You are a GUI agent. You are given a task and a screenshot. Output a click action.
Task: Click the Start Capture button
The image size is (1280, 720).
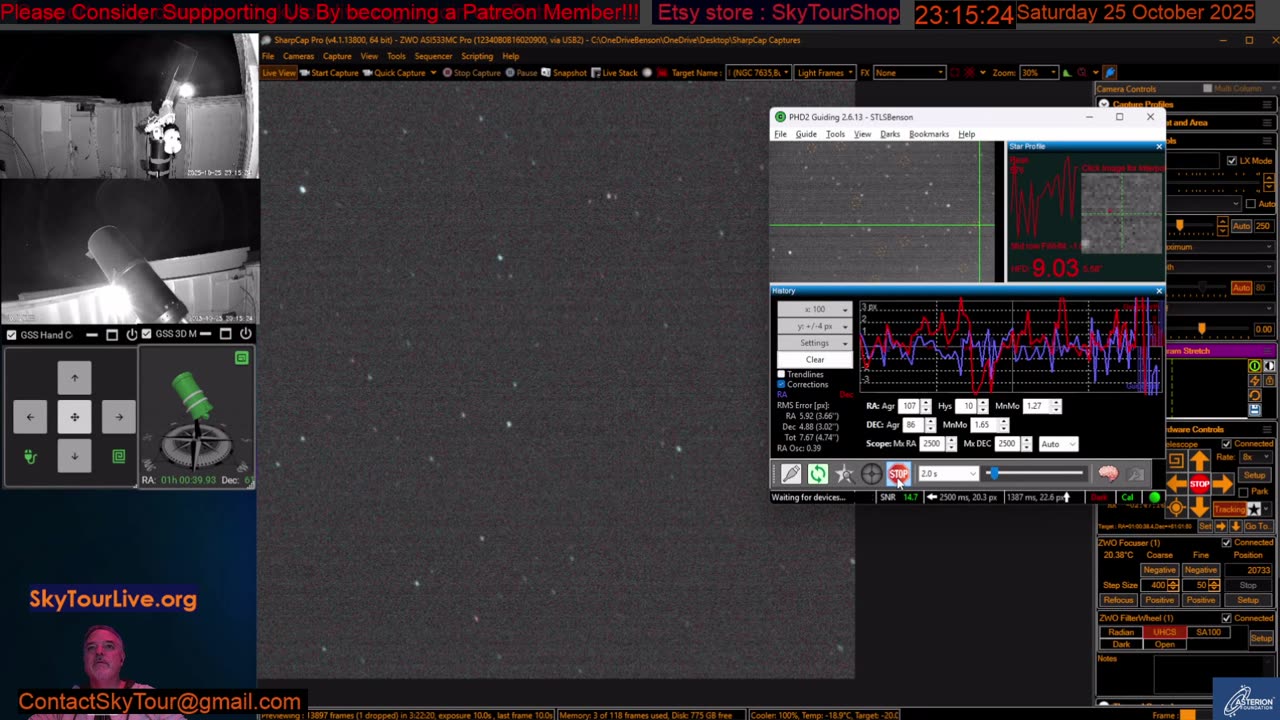click(x=329, y=72)
